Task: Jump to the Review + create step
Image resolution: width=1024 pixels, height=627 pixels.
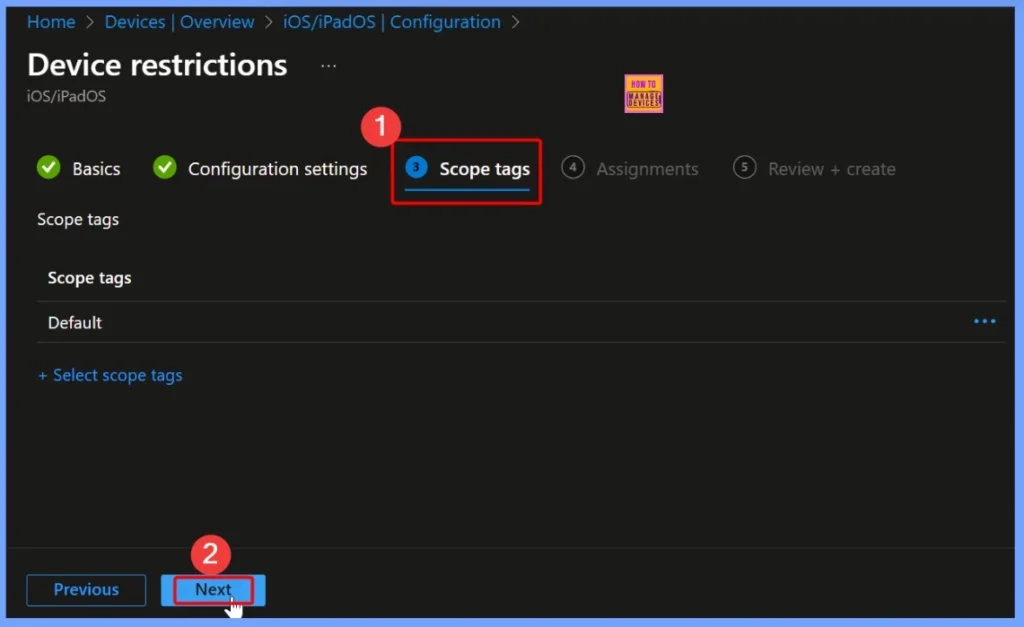Action: (x=831, y=169)
